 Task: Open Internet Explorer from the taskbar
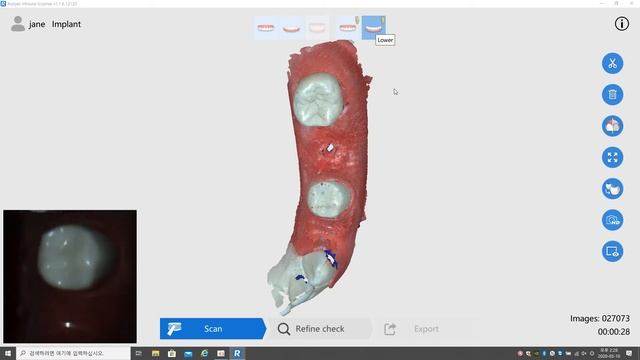pos(204,353)
